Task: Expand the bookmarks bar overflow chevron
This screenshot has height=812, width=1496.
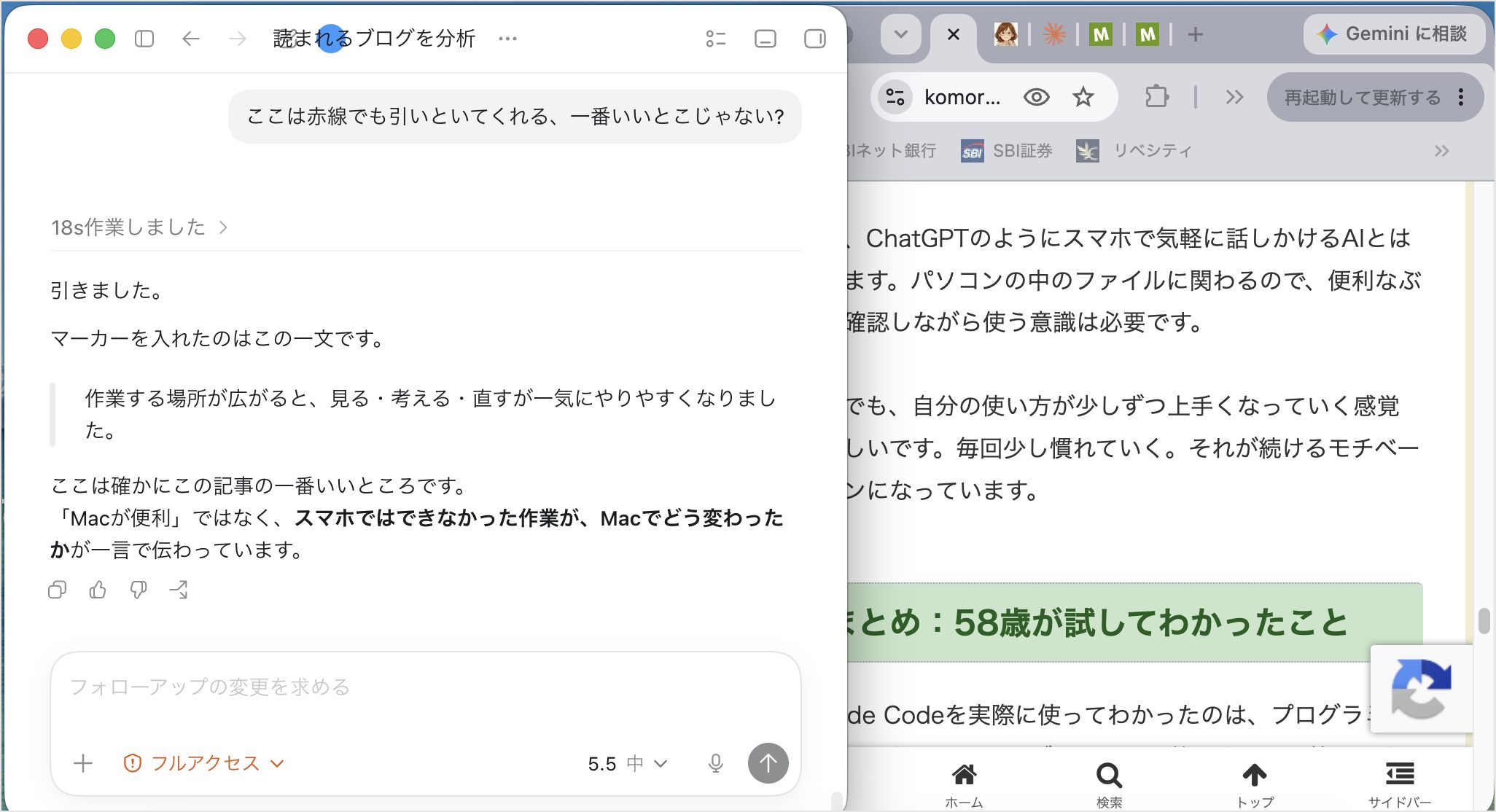Action: (1441, 151)
